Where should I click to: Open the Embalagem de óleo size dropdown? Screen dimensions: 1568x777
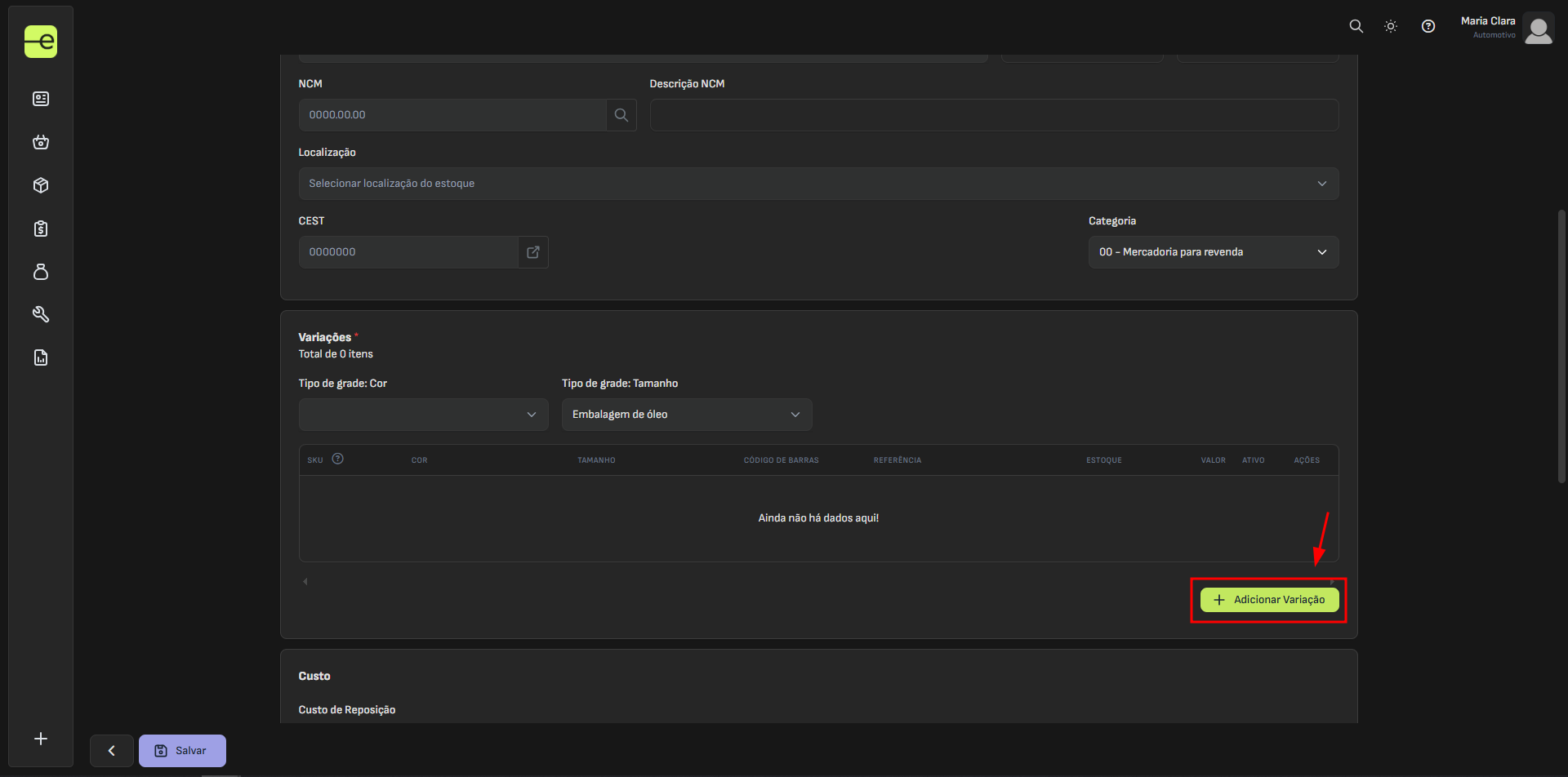(x=686, y=415)
